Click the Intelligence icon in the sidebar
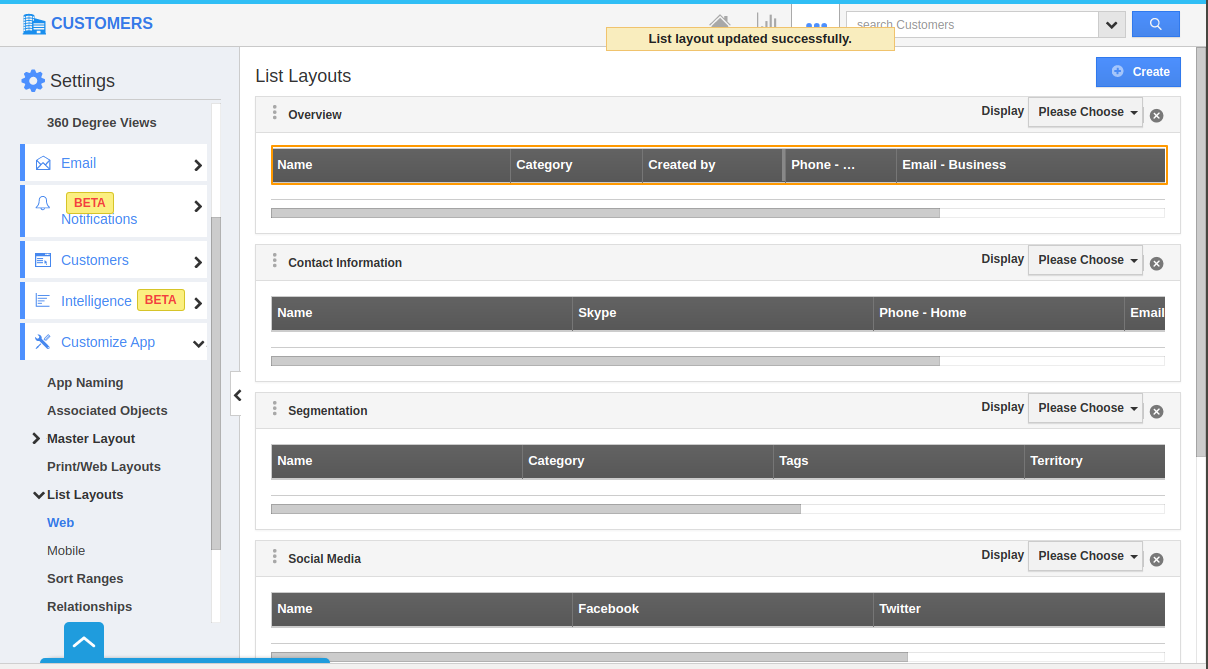Screen dimensions: 1208x669 pos(42,299)
